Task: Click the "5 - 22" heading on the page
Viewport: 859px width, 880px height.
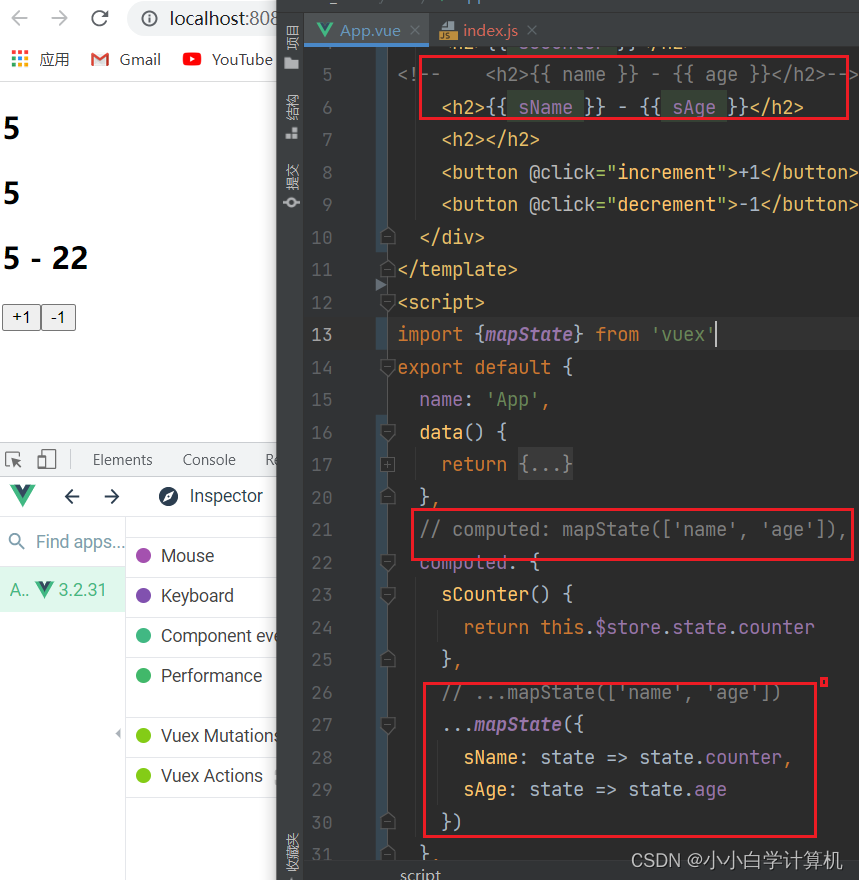Action: (46, 258)
